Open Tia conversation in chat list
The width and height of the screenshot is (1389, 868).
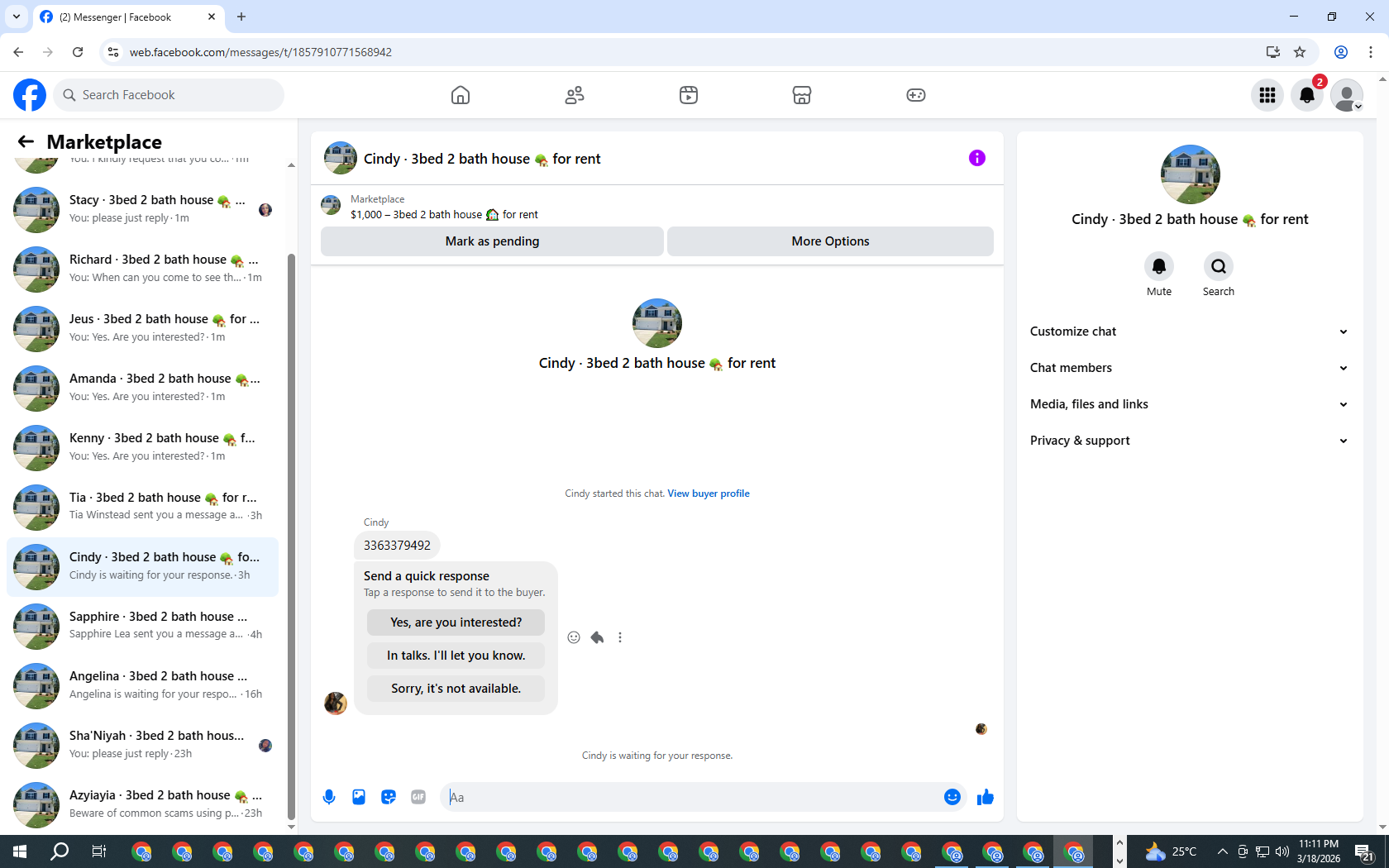(x=143, y=508)
